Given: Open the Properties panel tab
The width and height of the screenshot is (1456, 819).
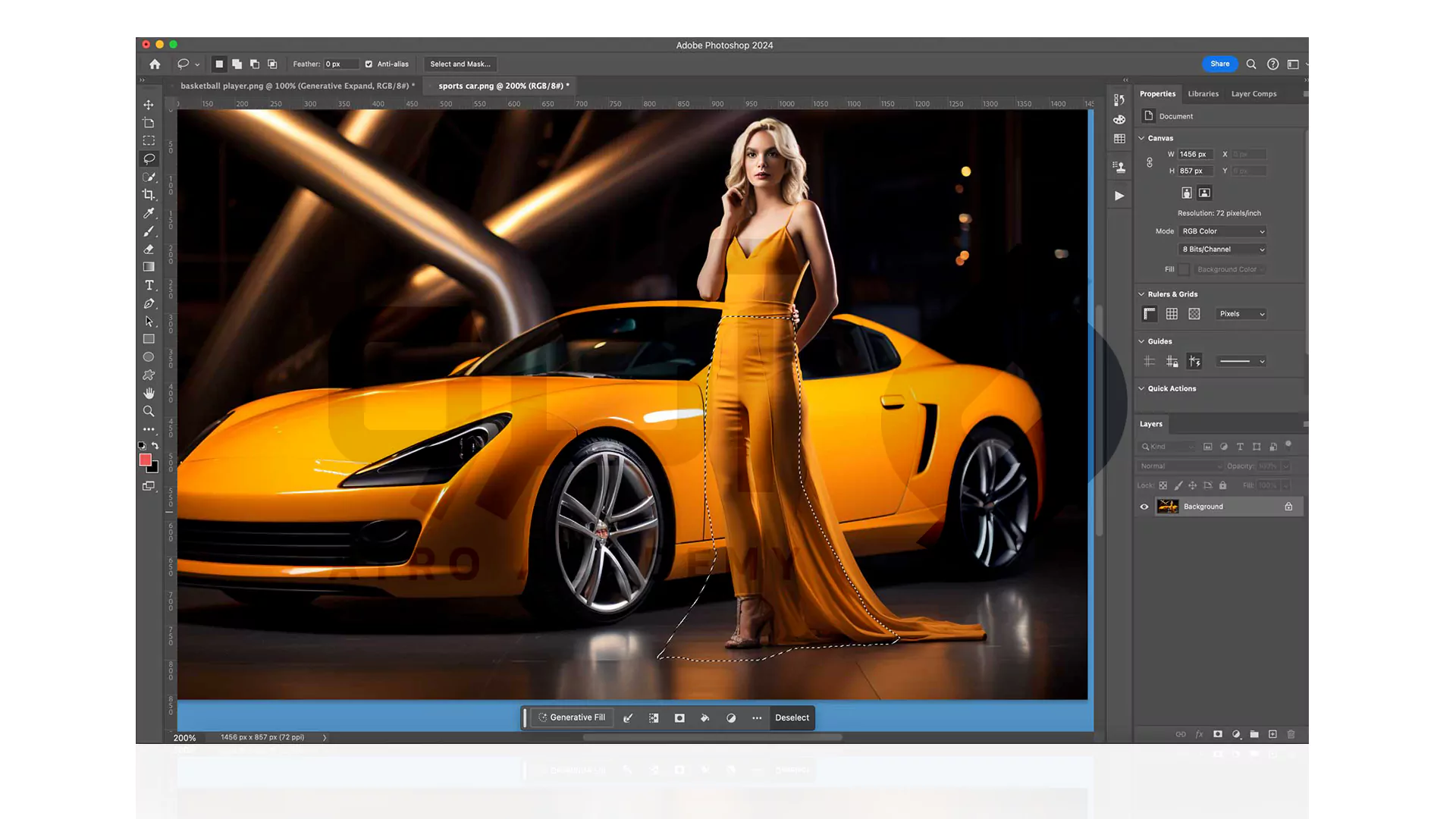Looking at the screenshot, I should coord(1157,94).
